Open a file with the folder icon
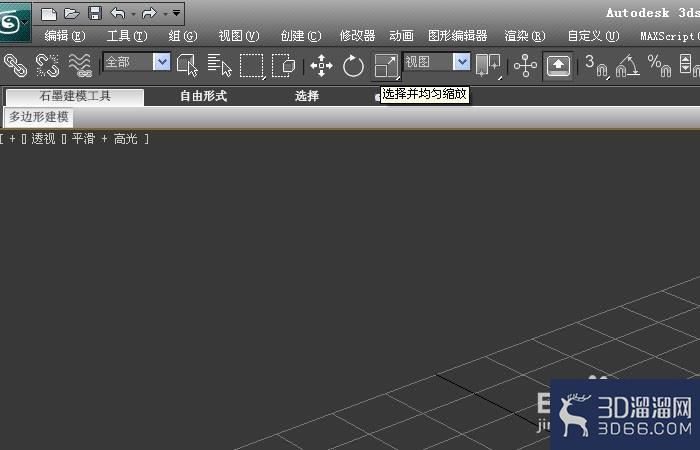 [71, 14]
